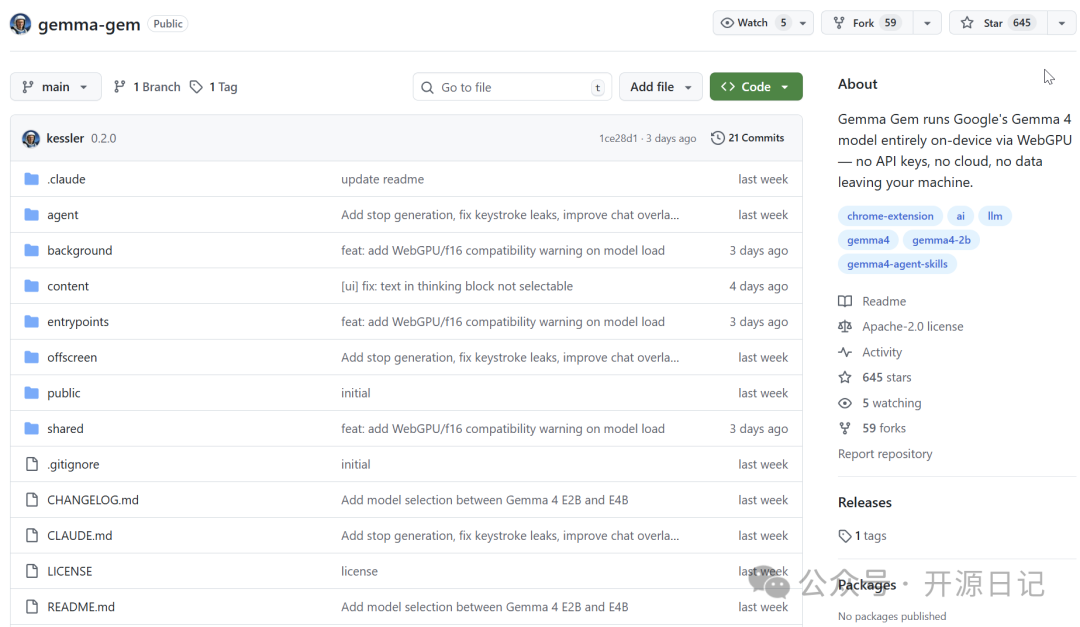Star the repository with the Star button
Screen dimensions: 1080x627
tap(999, 23)
